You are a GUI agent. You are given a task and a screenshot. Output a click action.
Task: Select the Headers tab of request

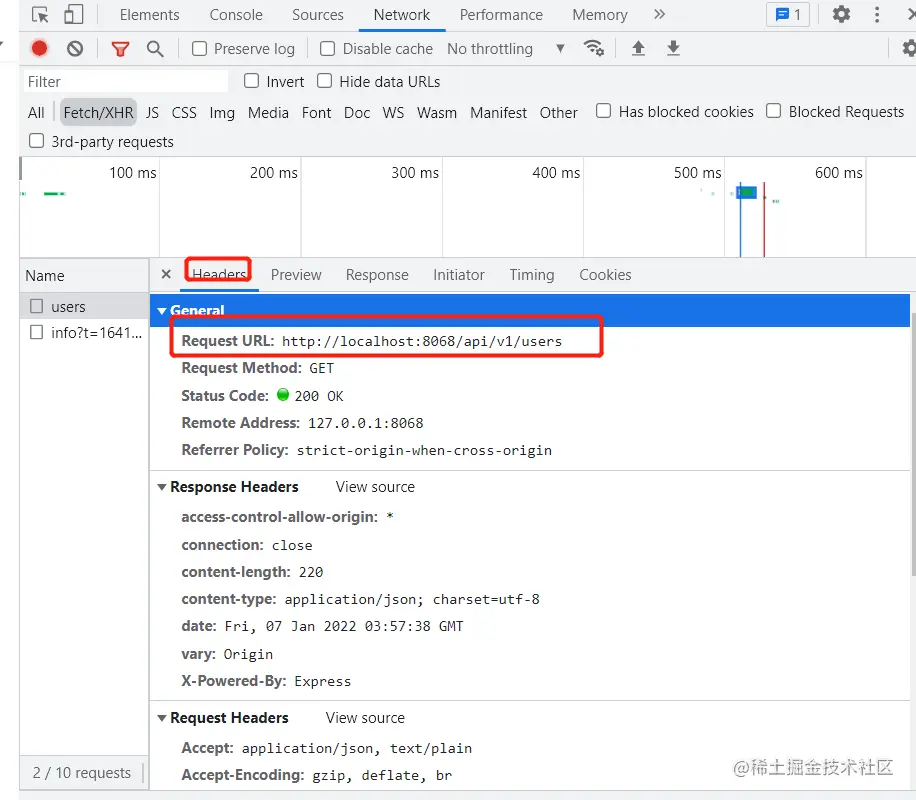coord(219,273)
